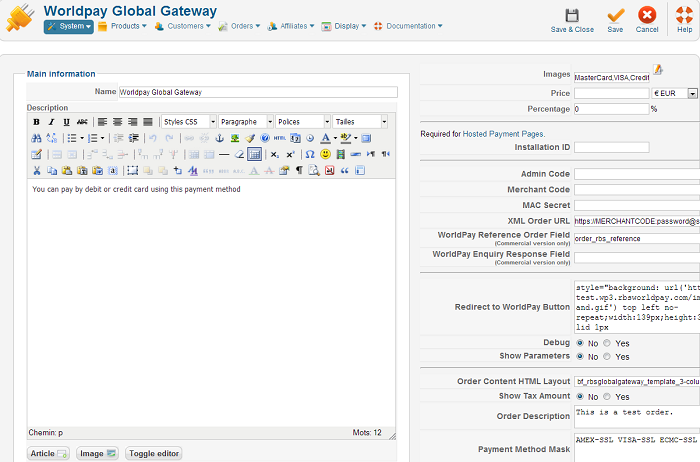Insert emoticon smiley
The image size is (700, 462).
(325, 154)
